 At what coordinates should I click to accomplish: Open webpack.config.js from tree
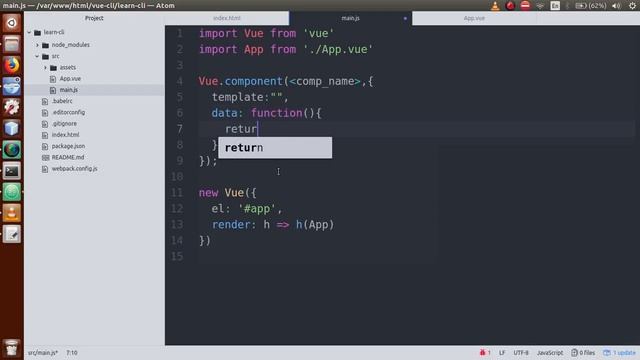click(74, 169)
